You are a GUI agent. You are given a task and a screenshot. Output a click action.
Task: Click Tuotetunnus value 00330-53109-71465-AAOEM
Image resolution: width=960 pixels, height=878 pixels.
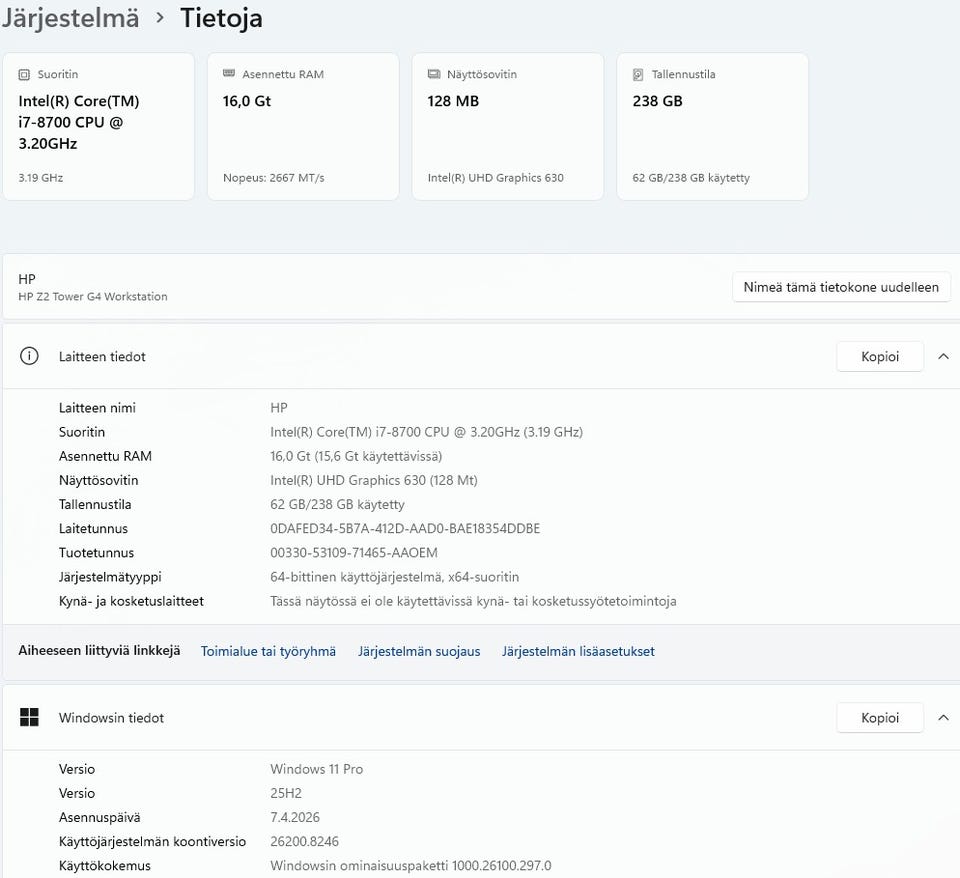(354, 553)
